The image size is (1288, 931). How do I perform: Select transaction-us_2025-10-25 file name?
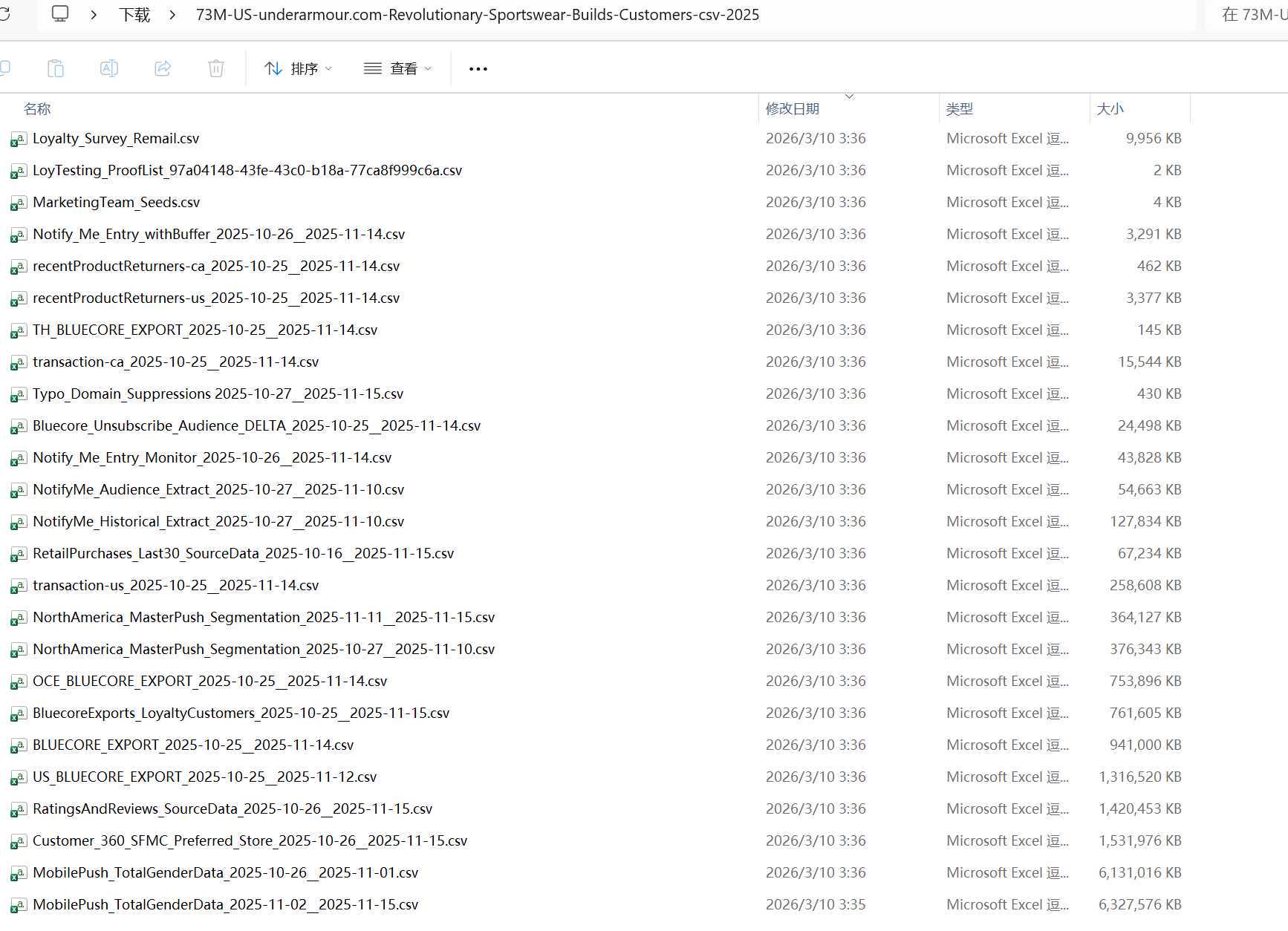tap(176, 585)
